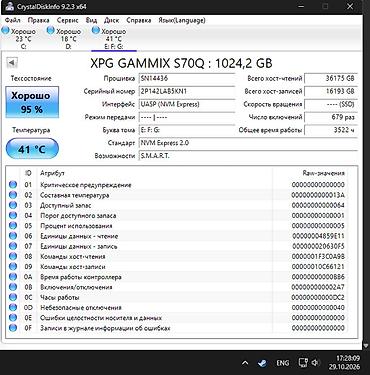The image size is (370, 375).
Task: Open the volume speaker tray icon
Action: tap(315, 362)
